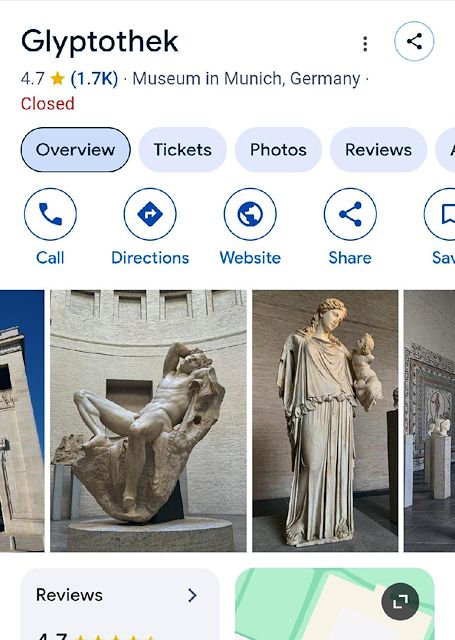Open the Reviews tab chip
This screenshot has width=455, height=640.
[378, 150]
